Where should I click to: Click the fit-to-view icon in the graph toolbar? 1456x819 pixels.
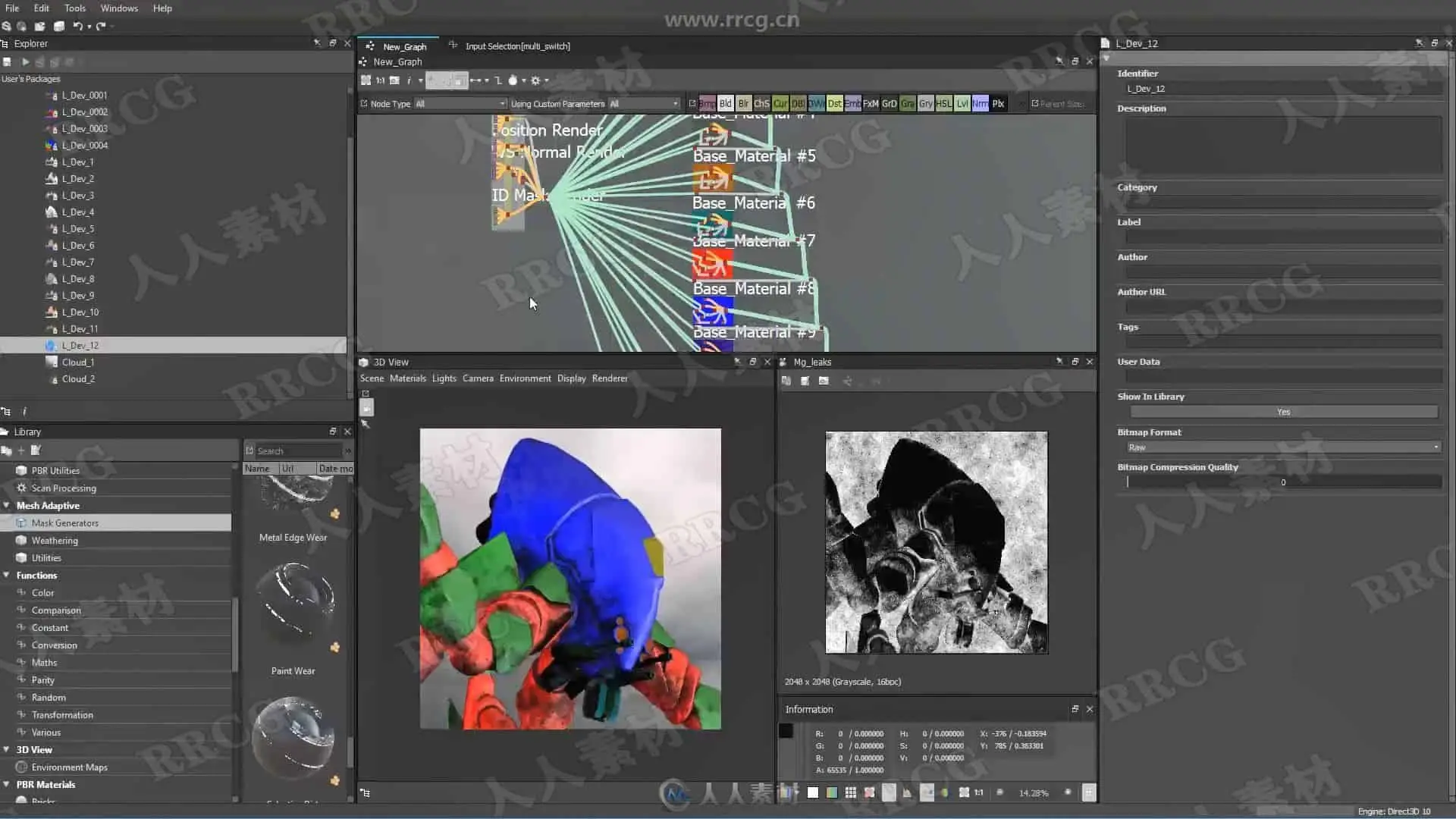point(366,80)
